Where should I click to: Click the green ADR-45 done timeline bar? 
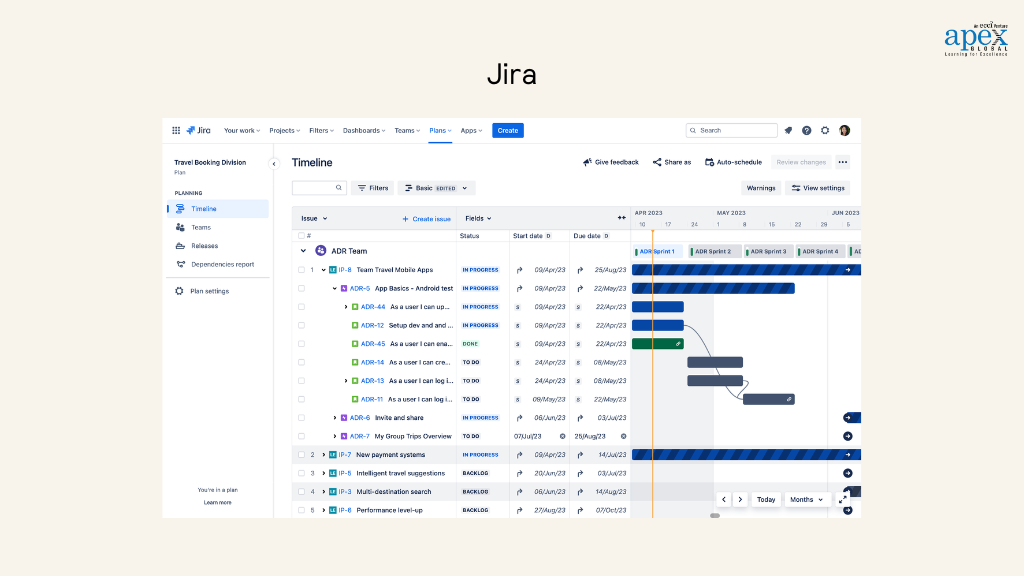658,344
